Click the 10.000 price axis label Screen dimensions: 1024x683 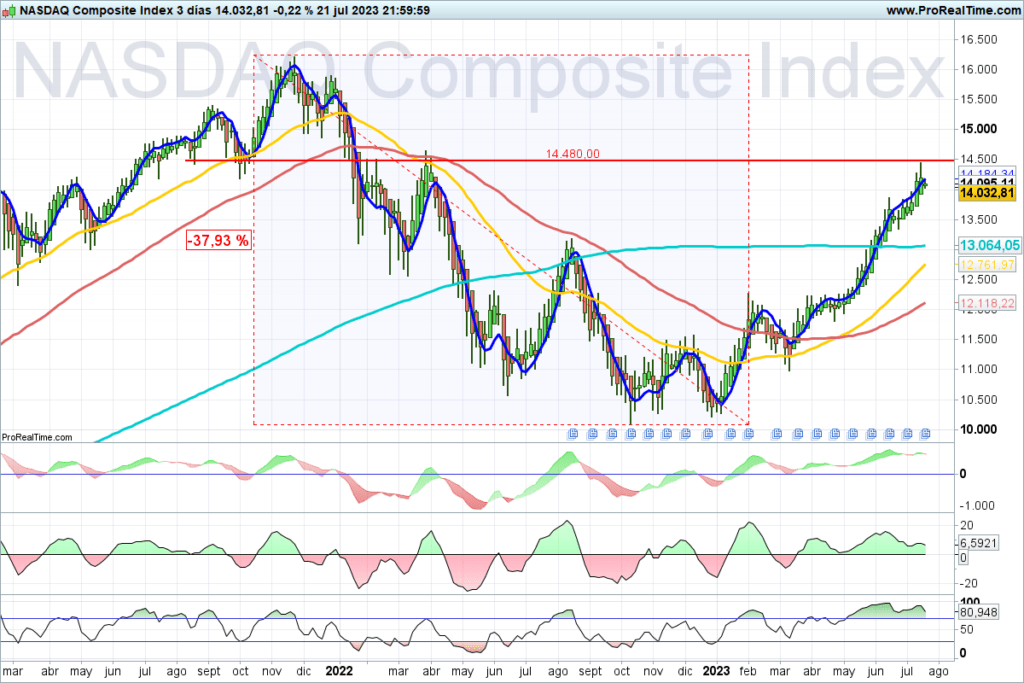tap(978, 429)
